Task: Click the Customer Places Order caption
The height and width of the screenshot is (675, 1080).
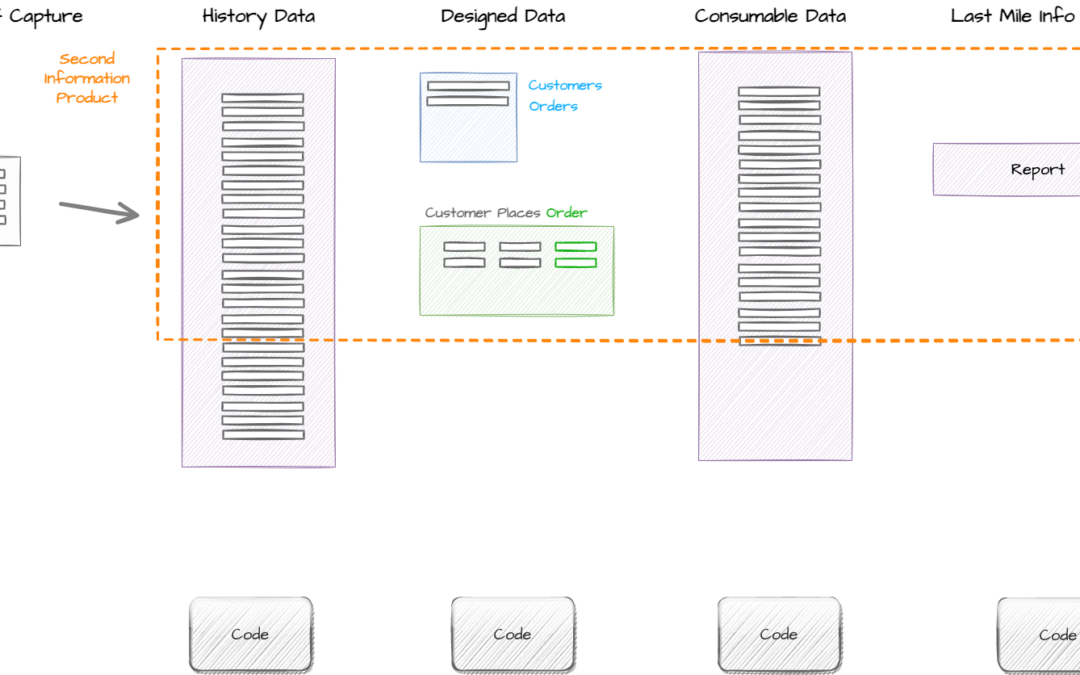Action: pos(505,213)
